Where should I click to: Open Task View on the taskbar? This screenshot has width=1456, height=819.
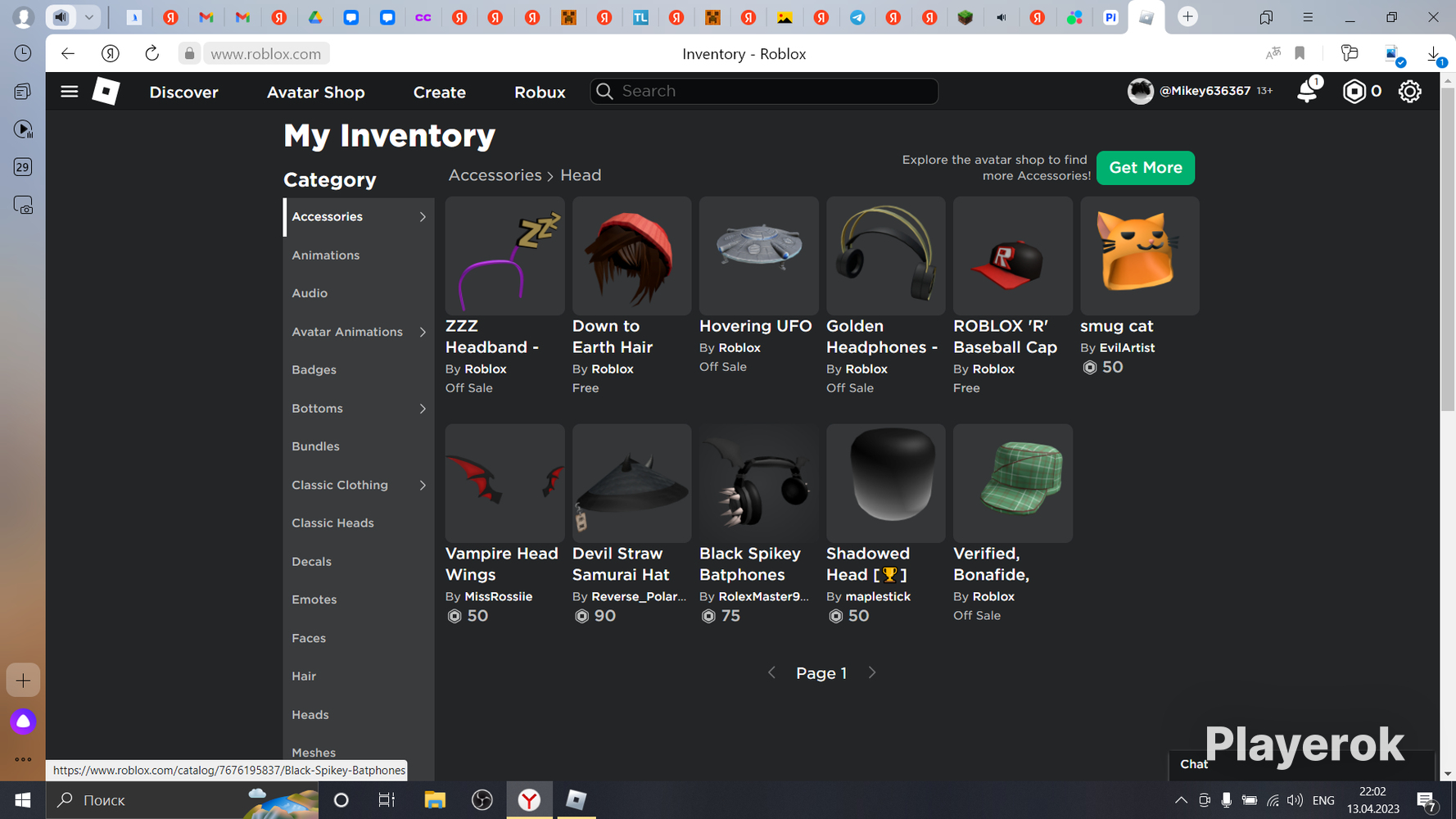coord(387,800)
